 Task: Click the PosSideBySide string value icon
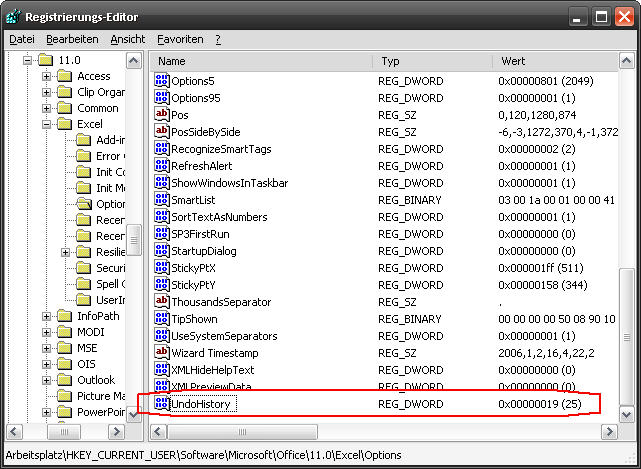click(162, 132)
